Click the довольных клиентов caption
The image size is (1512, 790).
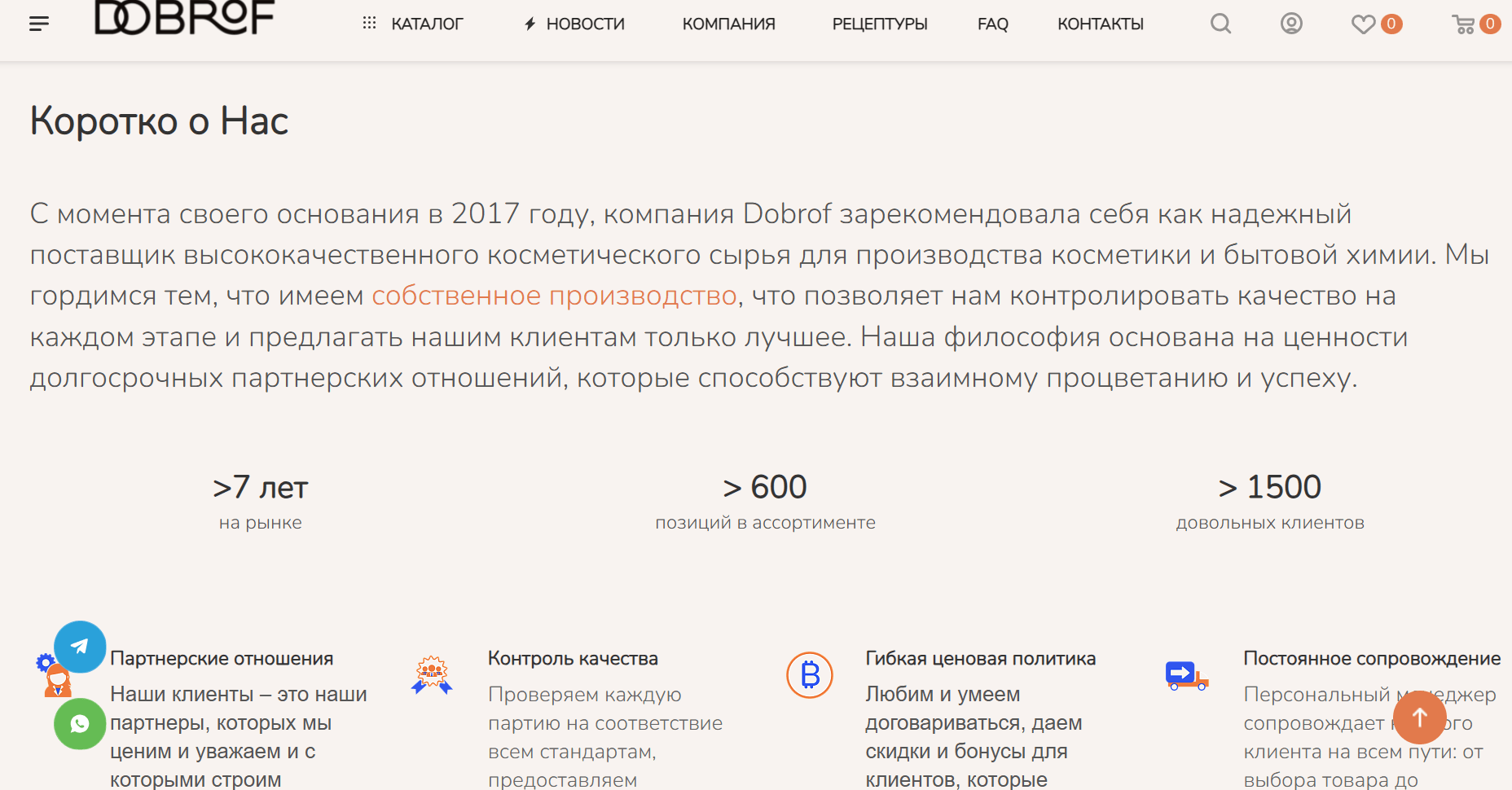tap(1270, 523)
